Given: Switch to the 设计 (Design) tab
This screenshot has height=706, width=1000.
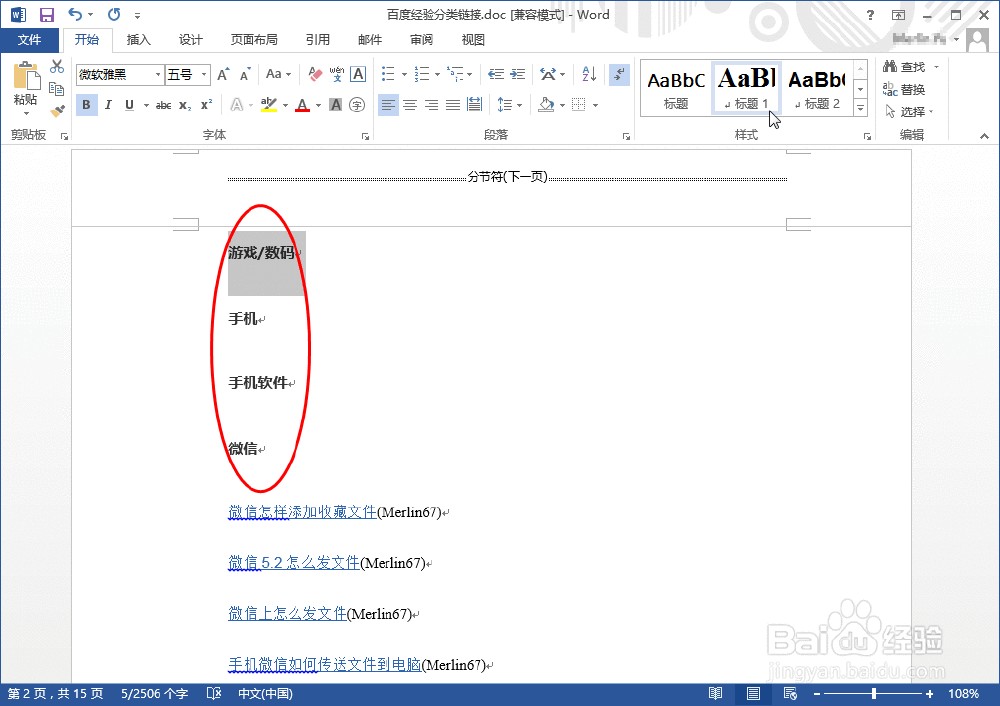Looking at the screenshot, I should (x=191, y=40).
